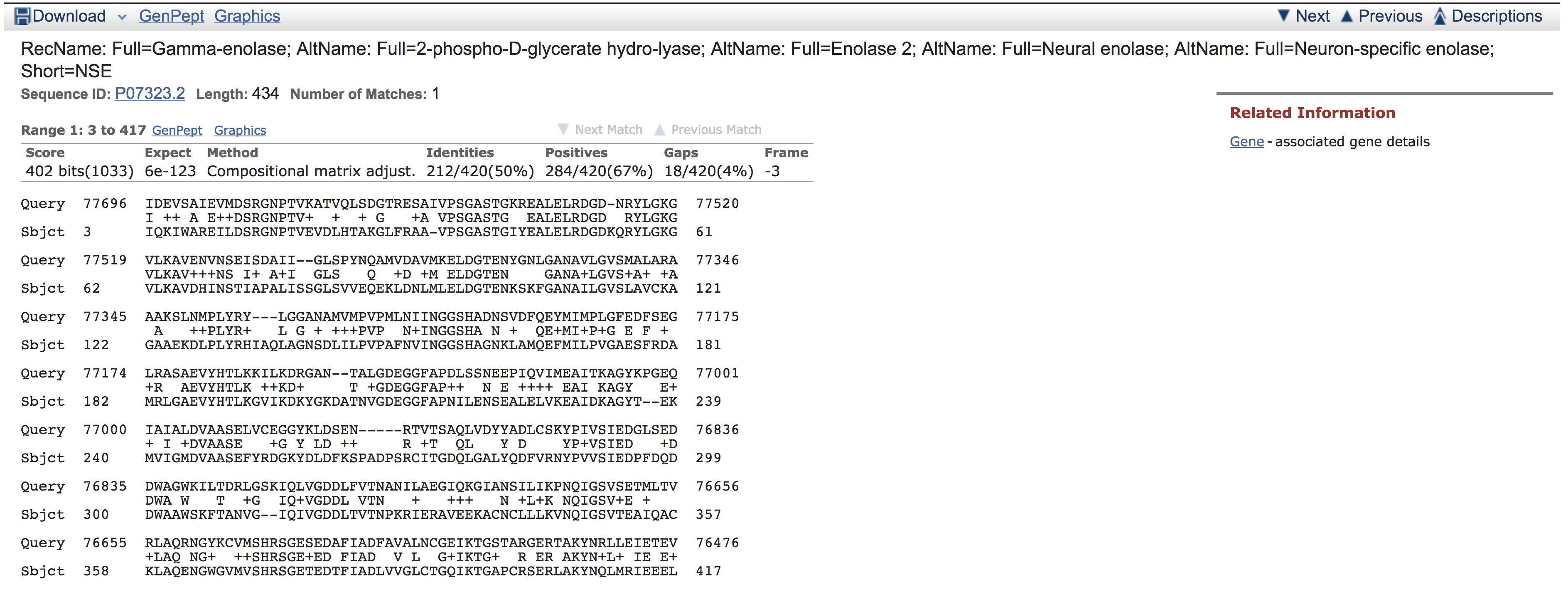1568x592 pixels.
Task: Click the Next Match arrow icon
Action: tap(563, 130)
